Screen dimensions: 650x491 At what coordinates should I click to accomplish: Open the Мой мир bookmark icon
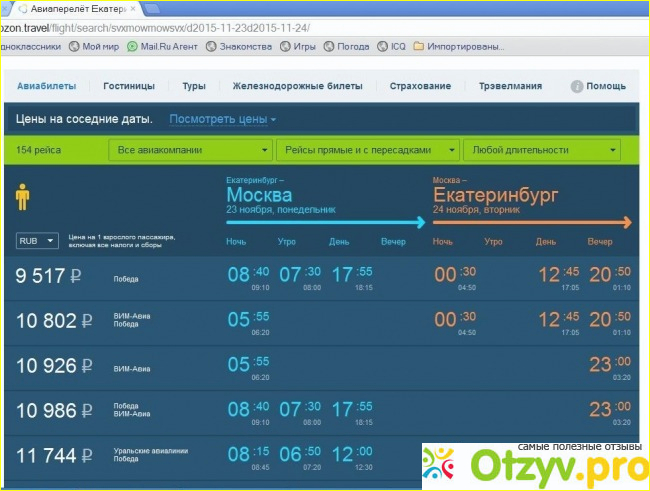pyautogui.click(x=73, y=46)
